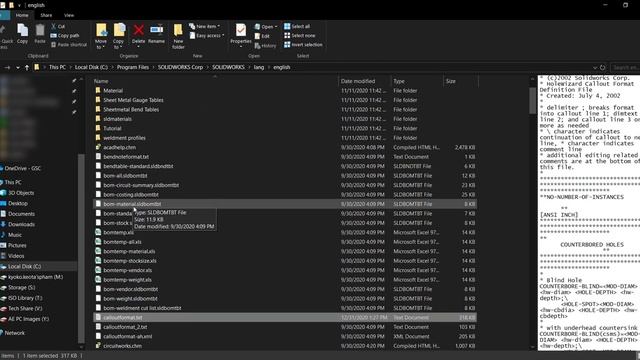Click lang in the breadcrumb path

click(x=259, y=67)
